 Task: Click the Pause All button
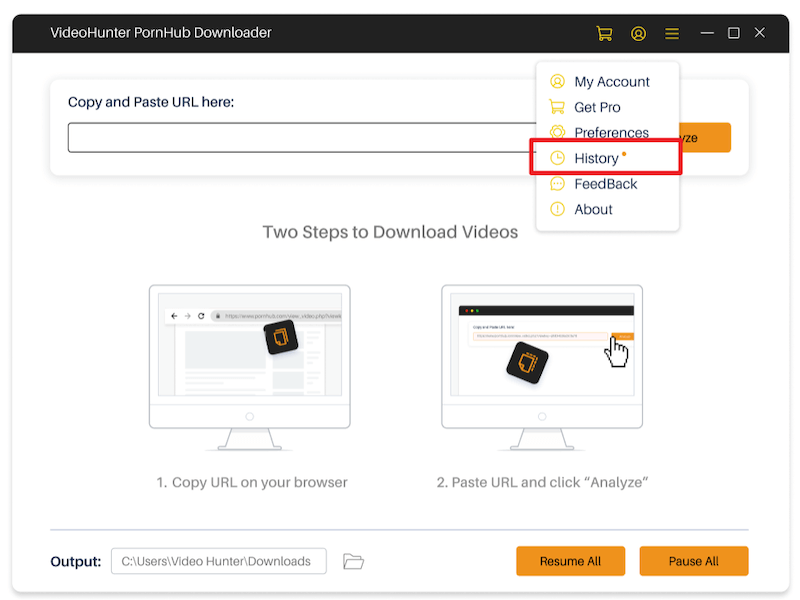(694, 561)
